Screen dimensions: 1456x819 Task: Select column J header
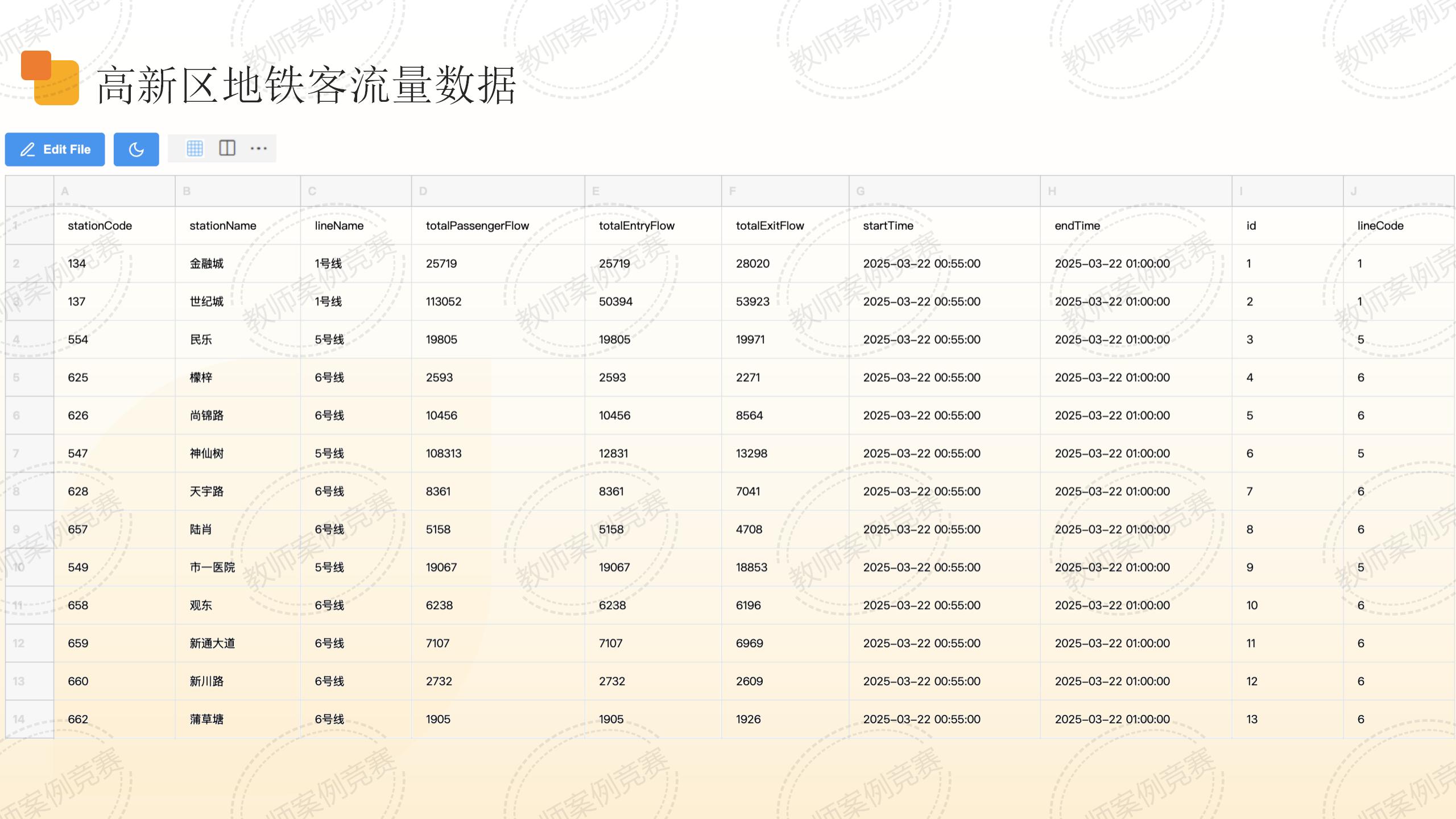pyautogui.click(x=1398, y=191)
